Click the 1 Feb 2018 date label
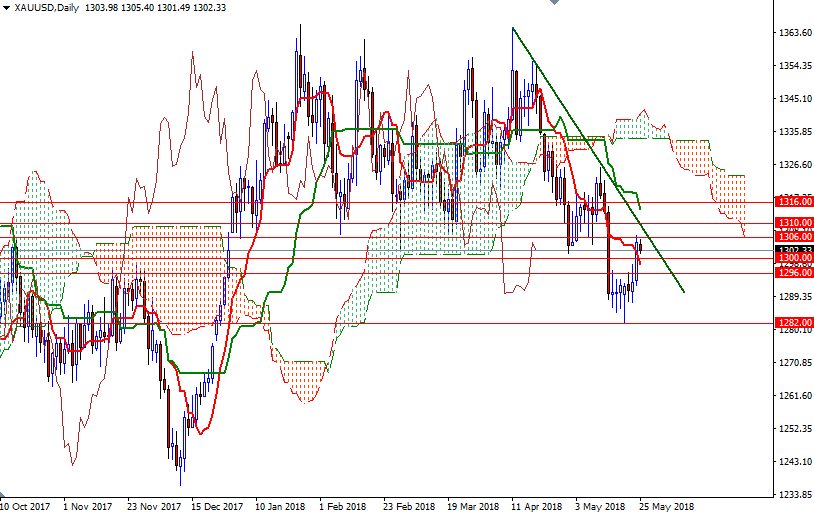 (344, 507)
